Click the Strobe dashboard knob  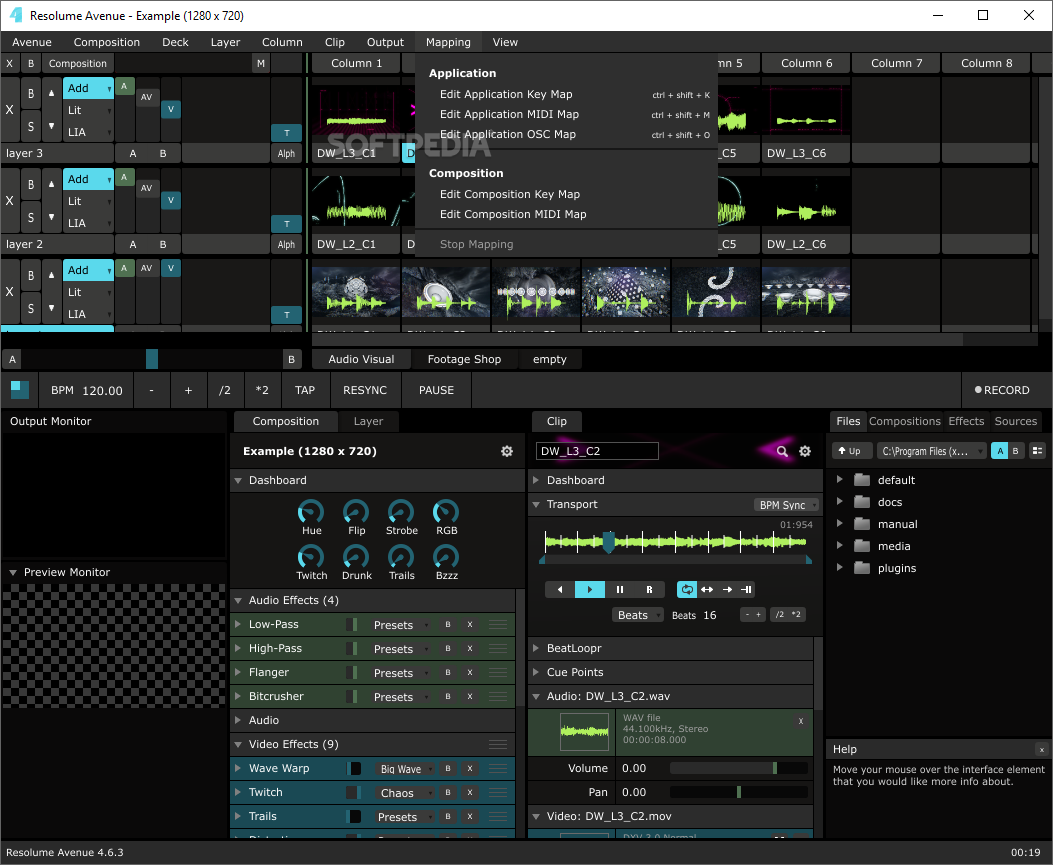coord(401,512)
